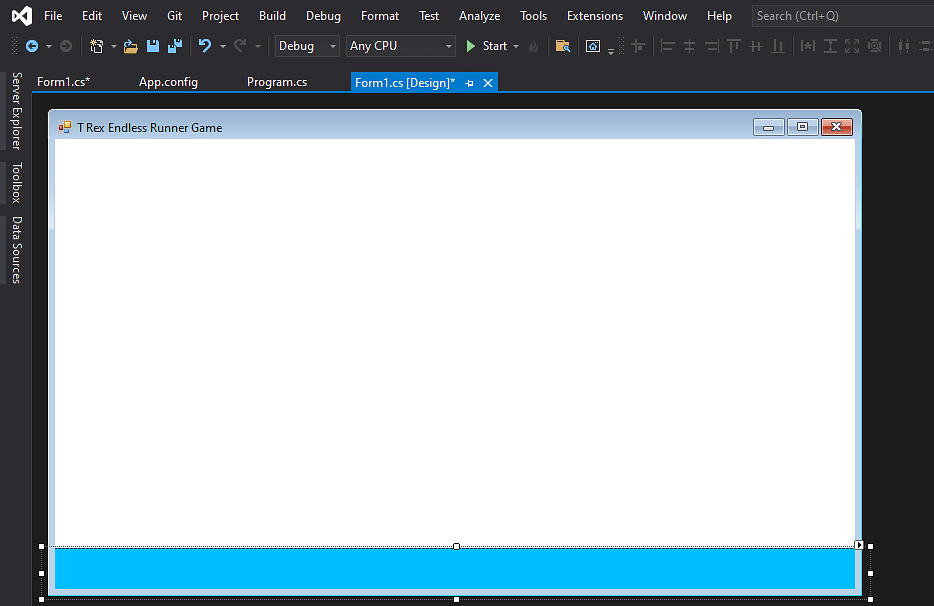This screenshot has height=606, width=934.
Task: Open the Any CPU platform dropdown
Action: tap(448, 46)
